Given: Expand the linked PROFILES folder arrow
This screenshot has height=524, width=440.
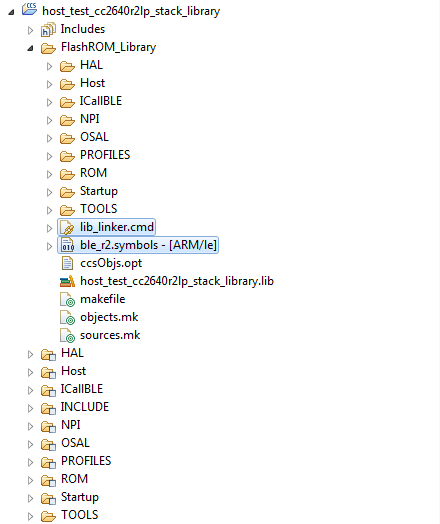Looking at the screenshot, I should pos(30,463).
